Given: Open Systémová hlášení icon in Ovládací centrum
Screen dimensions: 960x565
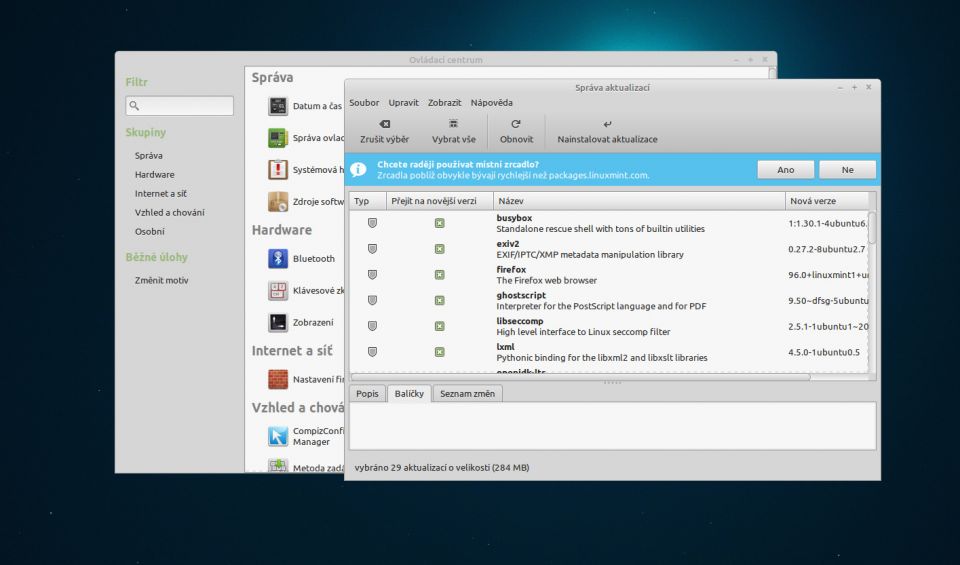Looking at the screenshot, I should tap(278, 170).
